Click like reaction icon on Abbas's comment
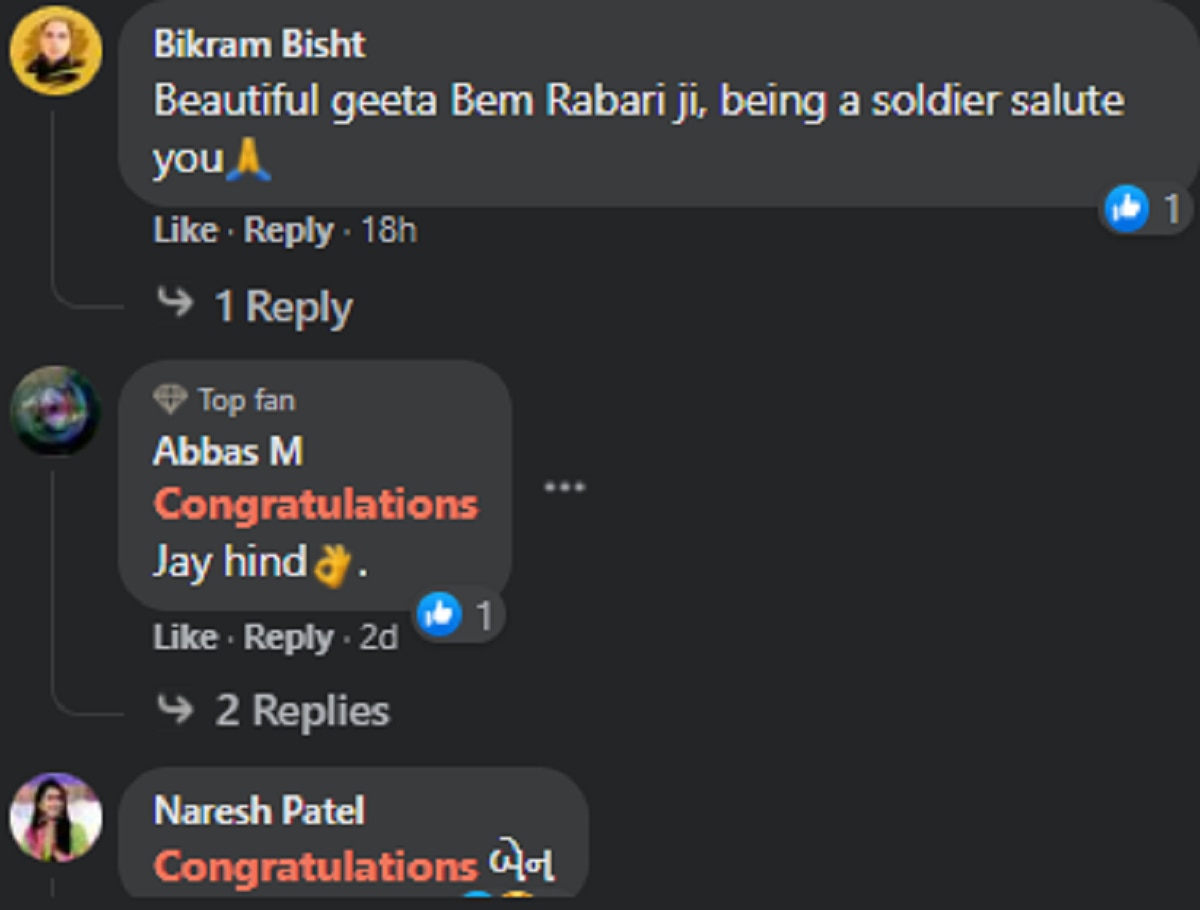 click(438, 615)
